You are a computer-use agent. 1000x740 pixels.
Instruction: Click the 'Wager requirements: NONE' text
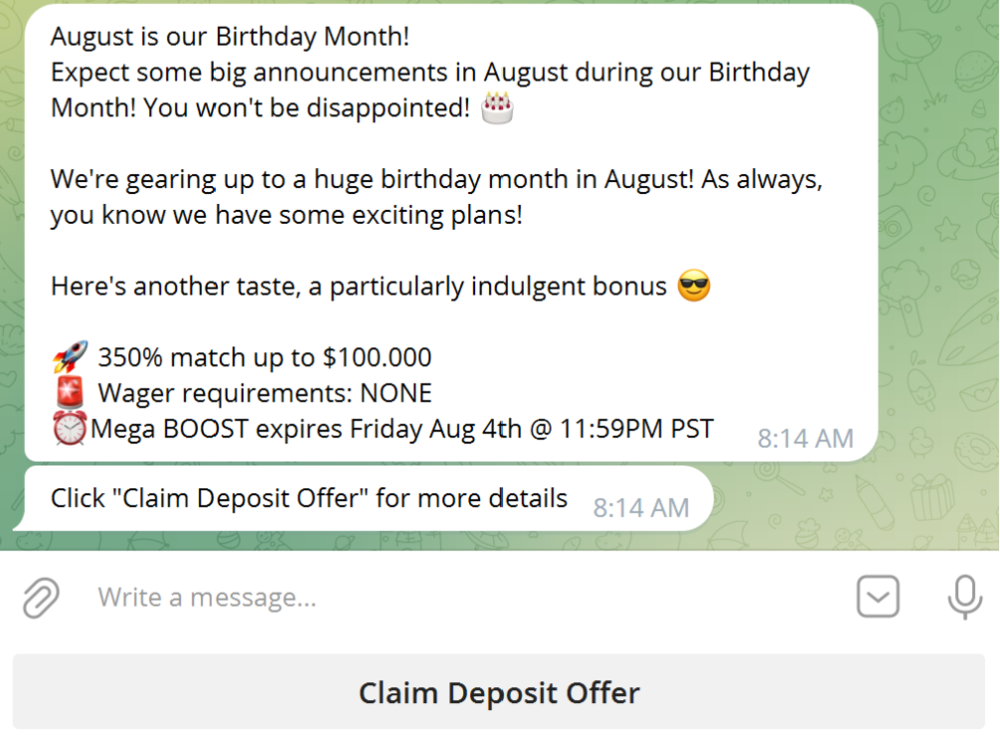265,393
